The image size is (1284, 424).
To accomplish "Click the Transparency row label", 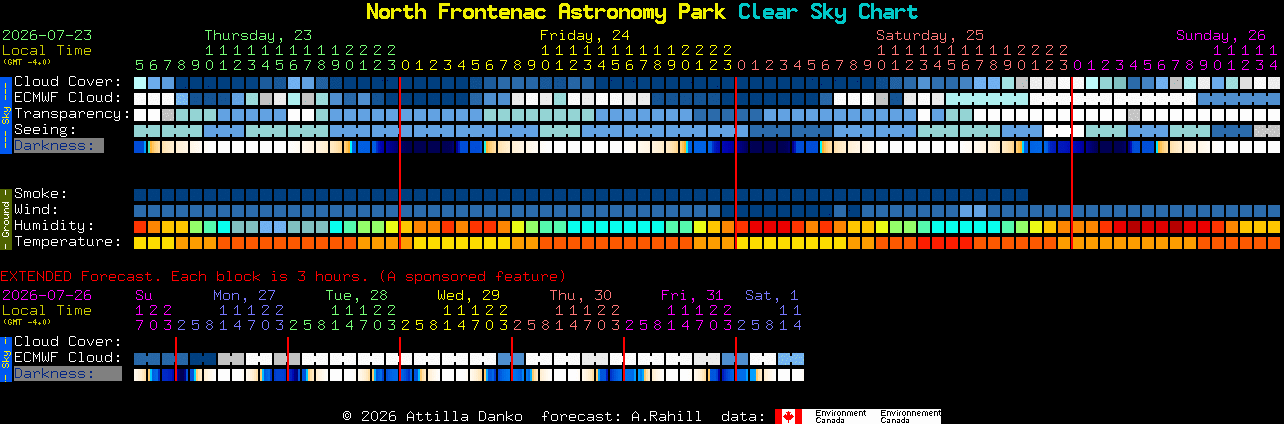I will point(73,113).
